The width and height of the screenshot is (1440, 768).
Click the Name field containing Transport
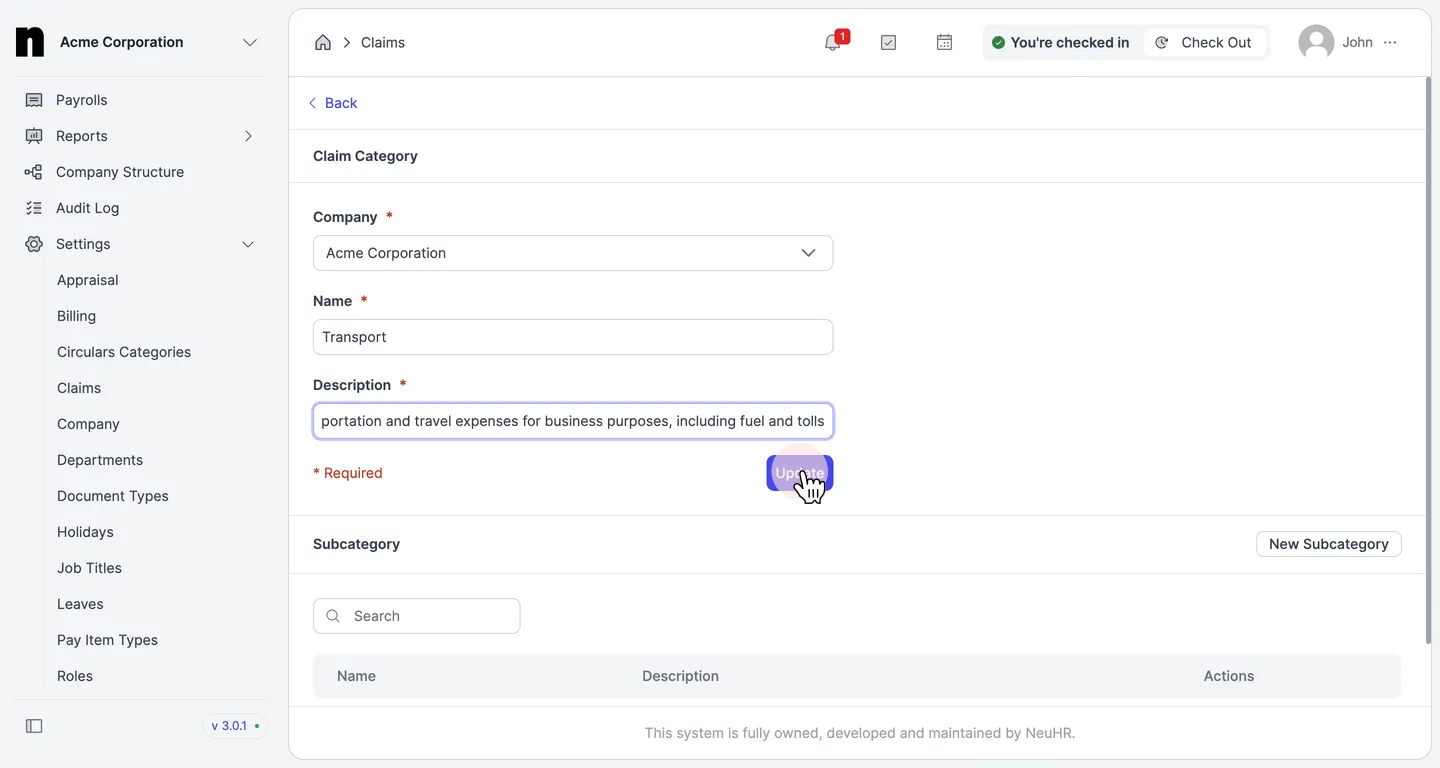573,337
